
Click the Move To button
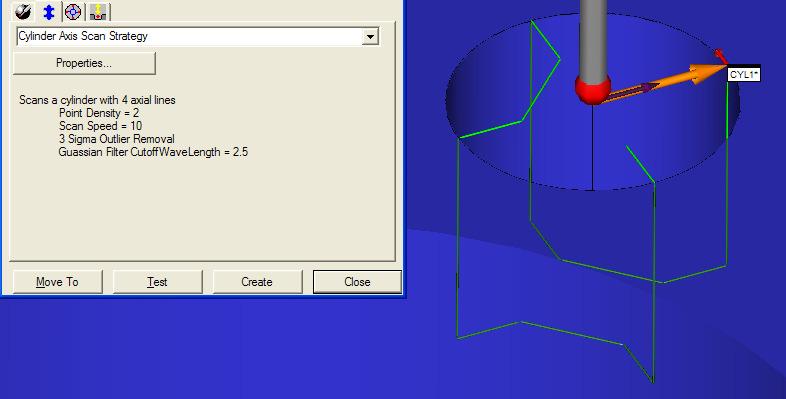click(57, 282)
